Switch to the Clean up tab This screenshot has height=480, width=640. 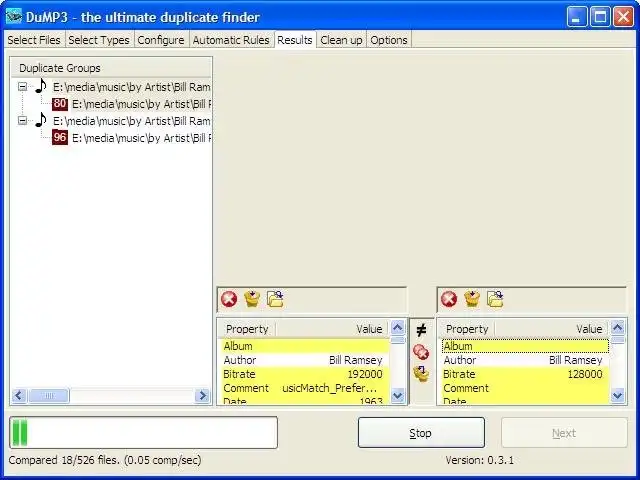click(x=341, y=40)
